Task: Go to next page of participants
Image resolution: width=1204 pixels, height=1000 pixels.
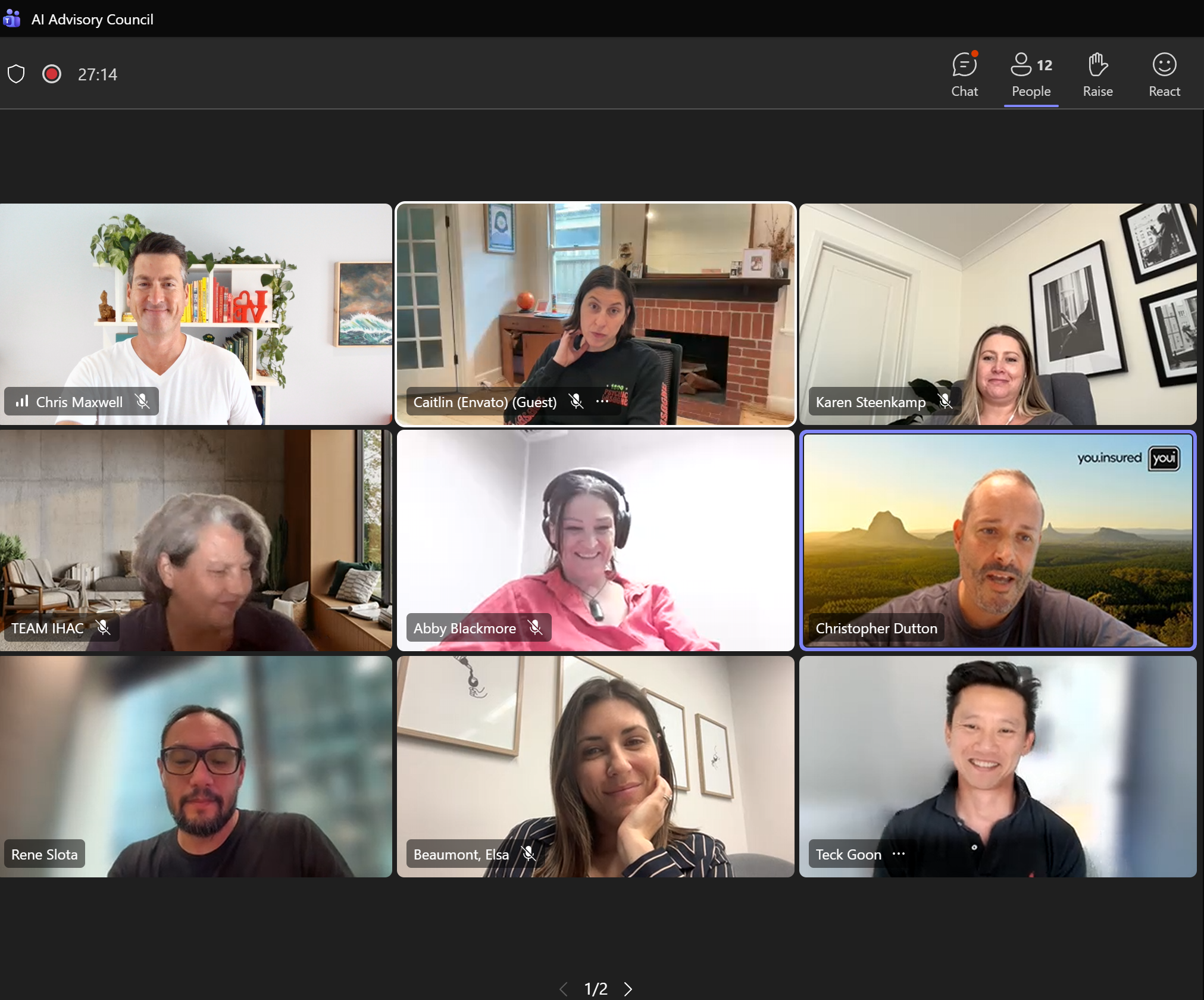Action: (628, 989)
